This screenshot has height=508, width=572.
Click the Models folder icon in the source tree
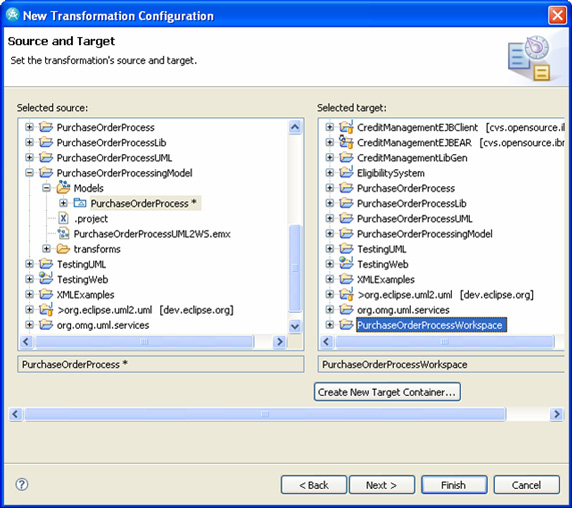63,188
